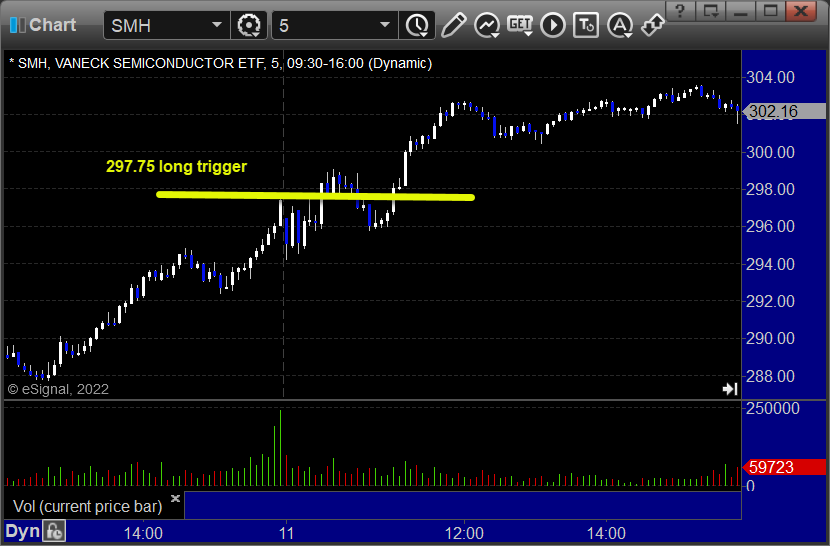Toggle the Dyn dynamic scaling button
Image resolution: width=830 pixels, height=546 pixels.
pos(23,531)
